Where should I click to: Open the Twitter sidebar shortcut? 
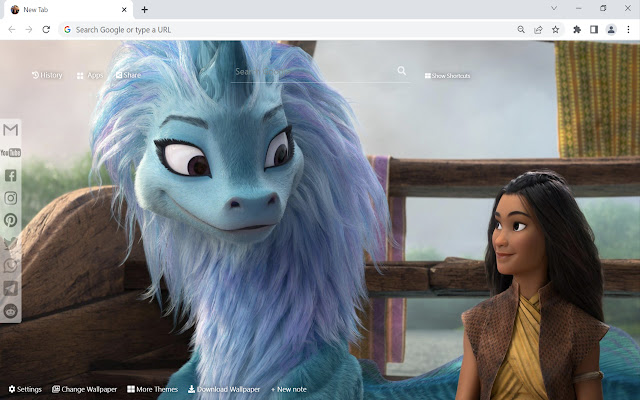point(11,243)
